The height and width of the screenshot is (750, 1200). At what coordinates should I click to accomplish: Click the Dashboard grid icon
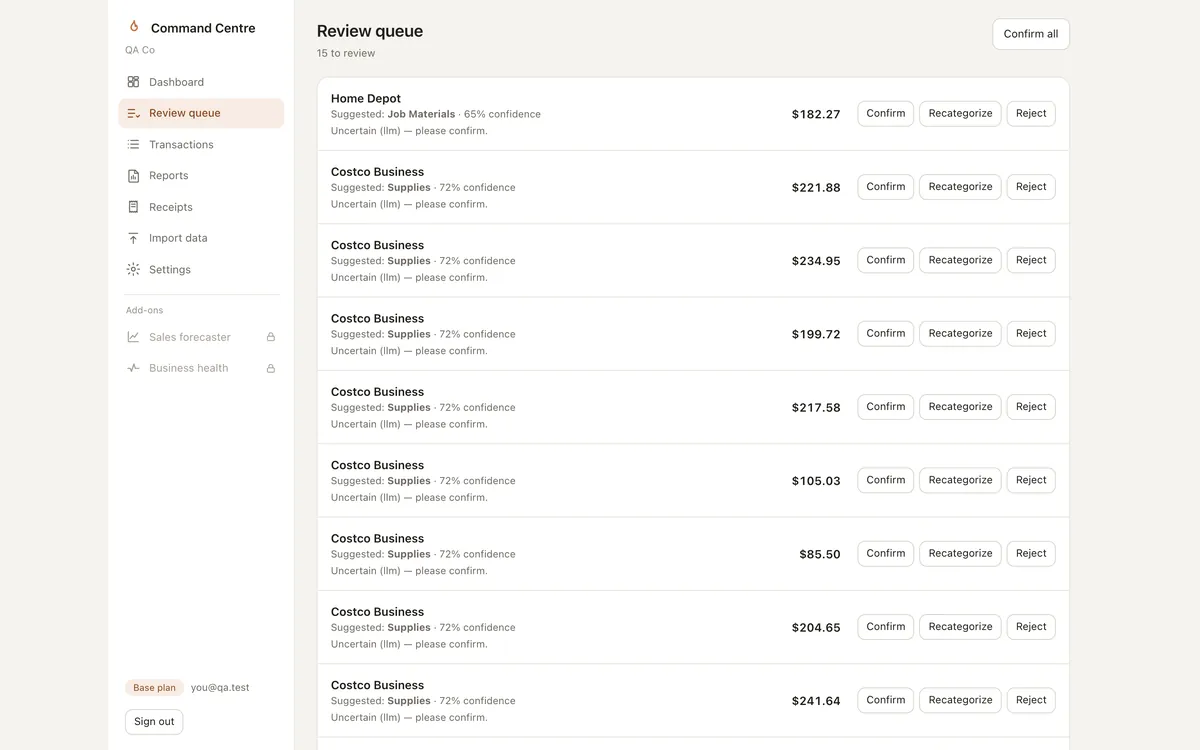(x=133, y=82)
